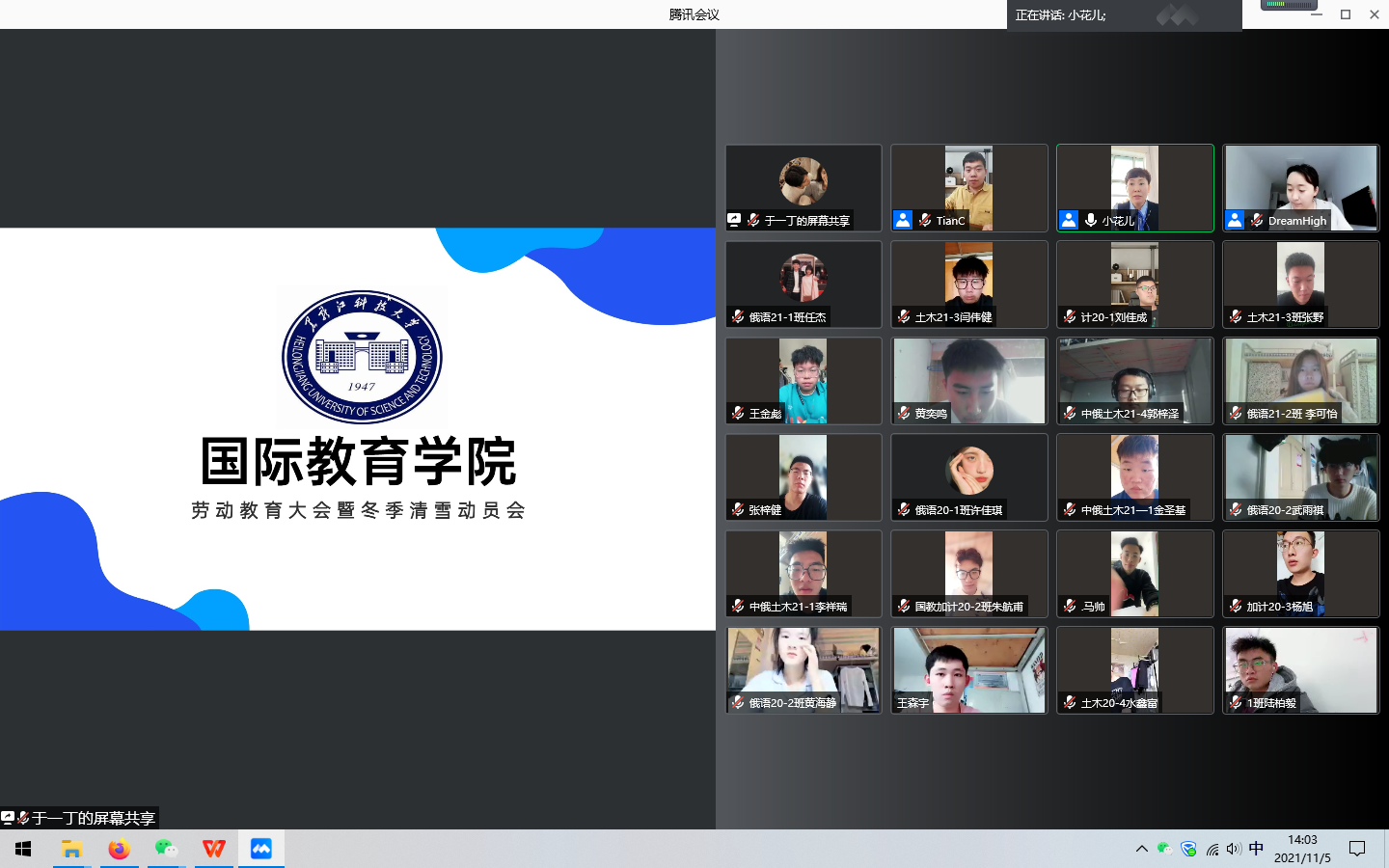Open the Windows Start menu
The width and height of the screenshot is (1389, 868).
(x=23, y=849)
